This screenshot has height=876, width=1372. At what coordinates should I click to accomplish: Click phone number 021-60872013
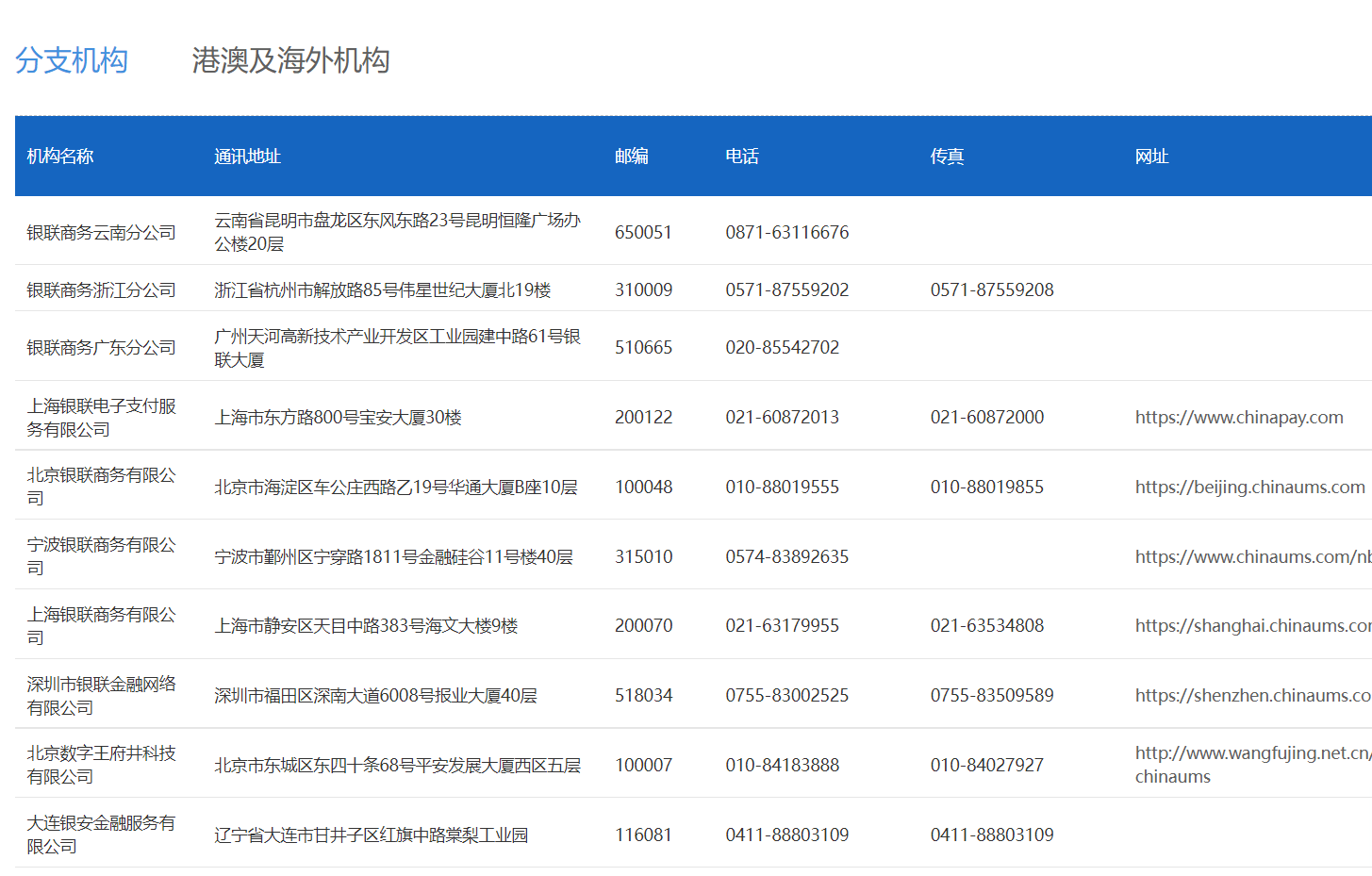click(782, 417)
